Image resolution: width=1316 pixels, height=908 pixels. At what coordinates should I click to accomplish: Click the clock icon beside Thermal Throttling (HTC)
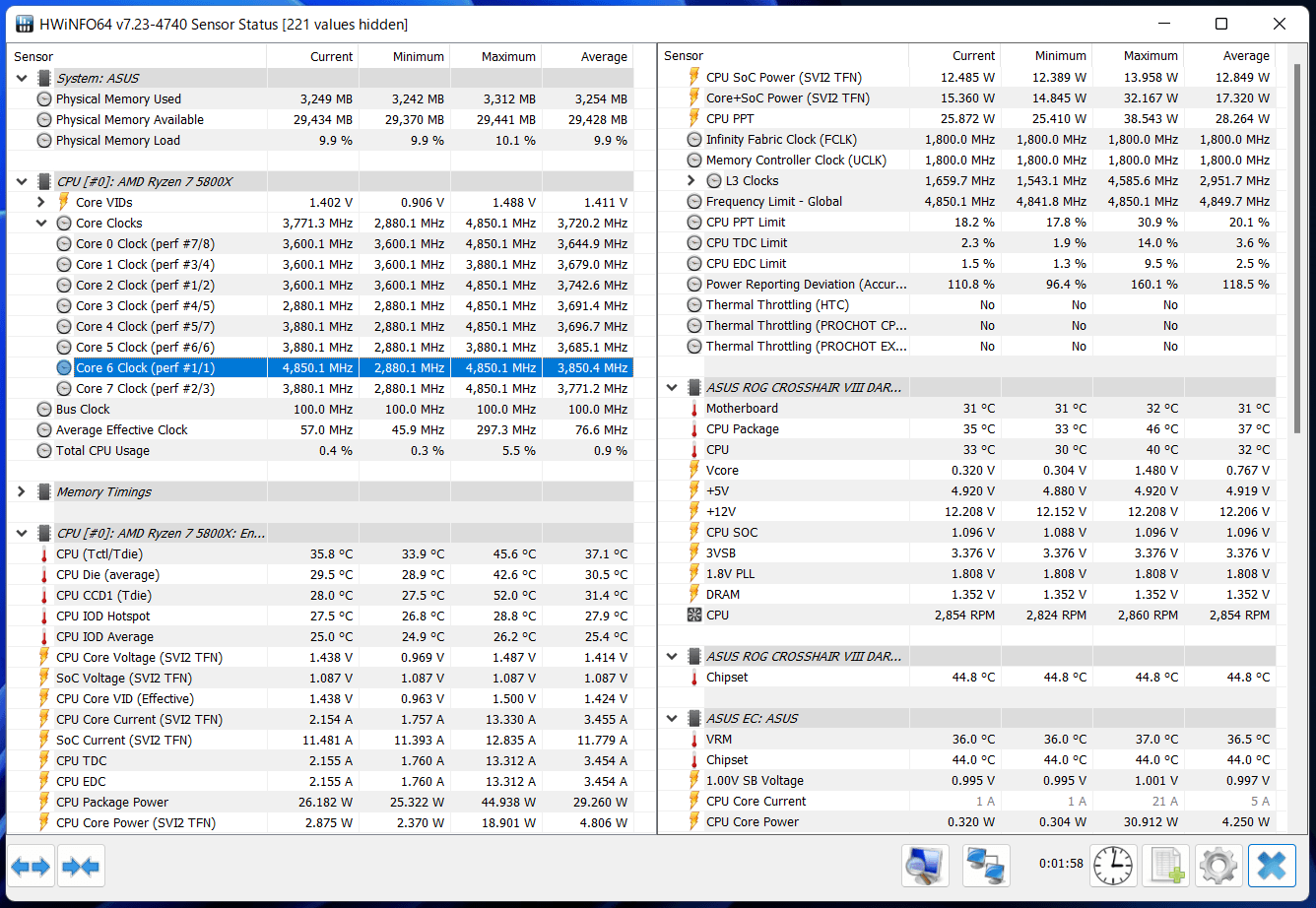click(694, 304)
